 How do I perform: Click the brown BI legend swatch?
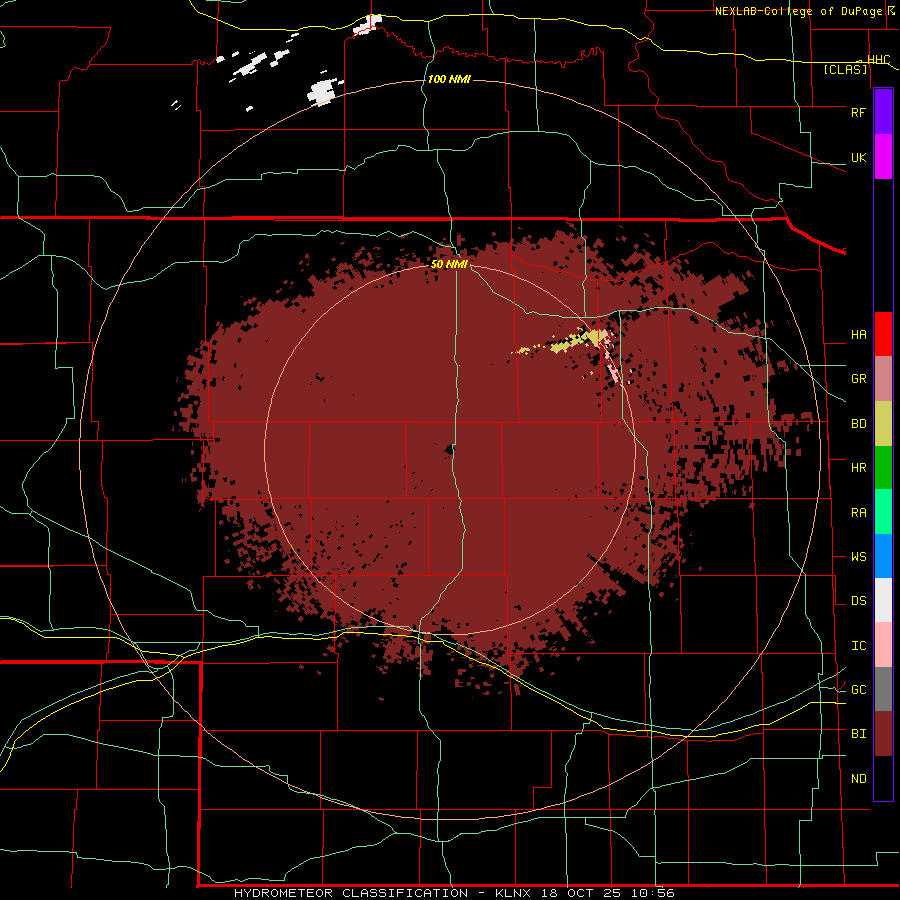point(883,734)
